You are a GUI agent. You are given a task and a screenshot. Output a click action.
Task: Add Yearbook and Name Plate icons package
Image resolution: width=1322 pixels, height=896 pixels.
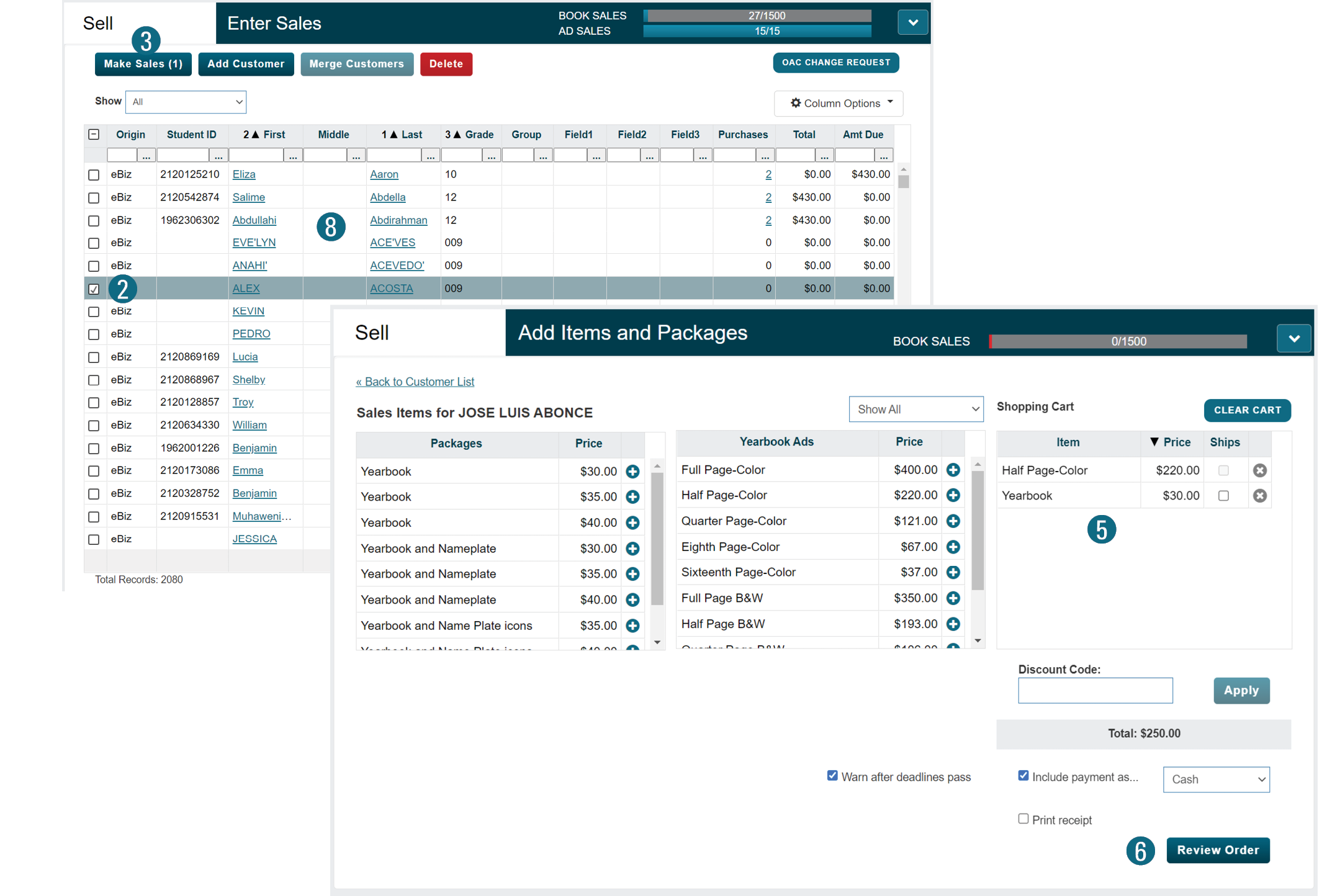pyautogui.click(x=632, y=625)
